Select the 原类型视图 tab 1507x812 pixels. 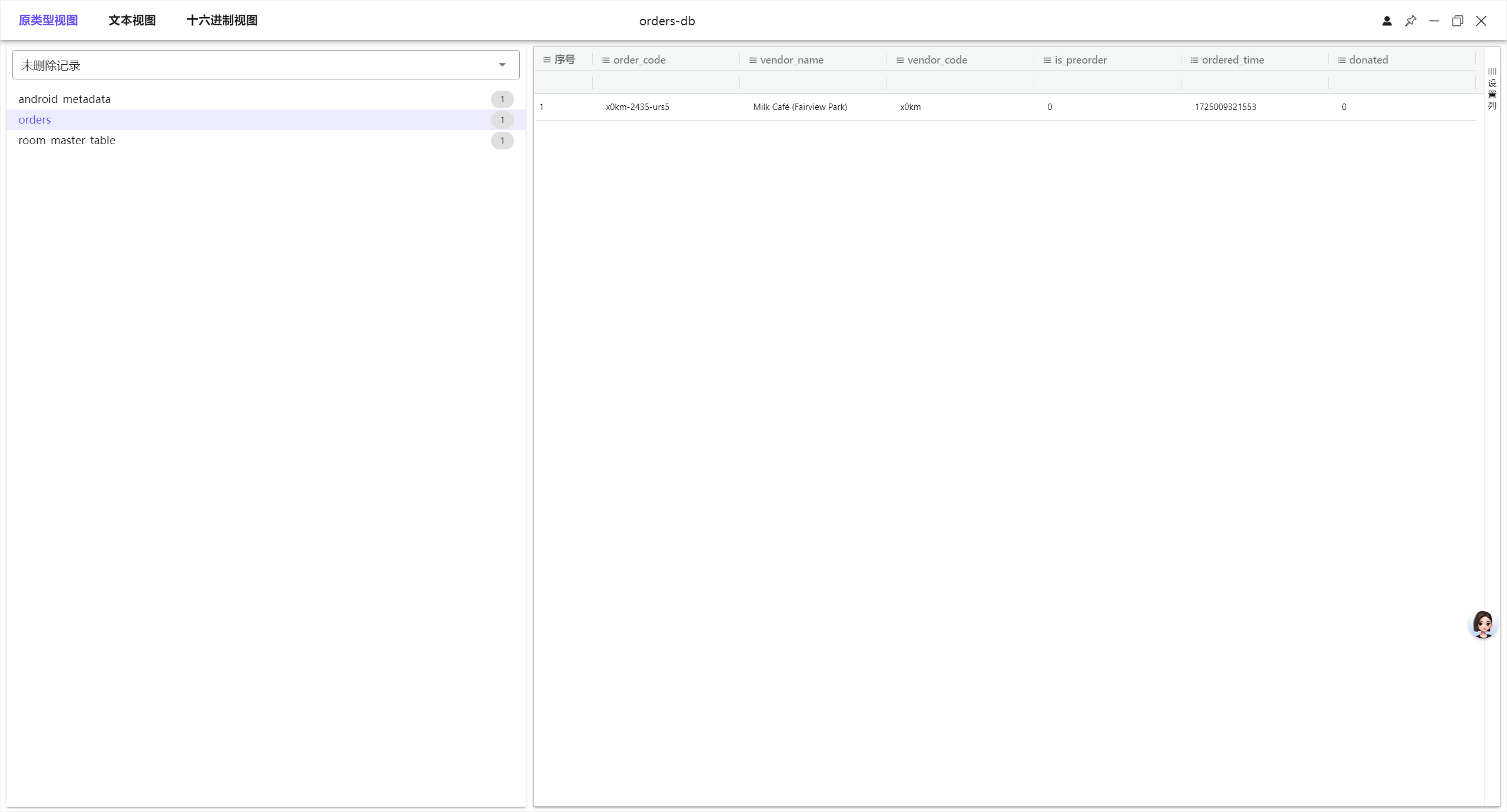tap(48, 21)
